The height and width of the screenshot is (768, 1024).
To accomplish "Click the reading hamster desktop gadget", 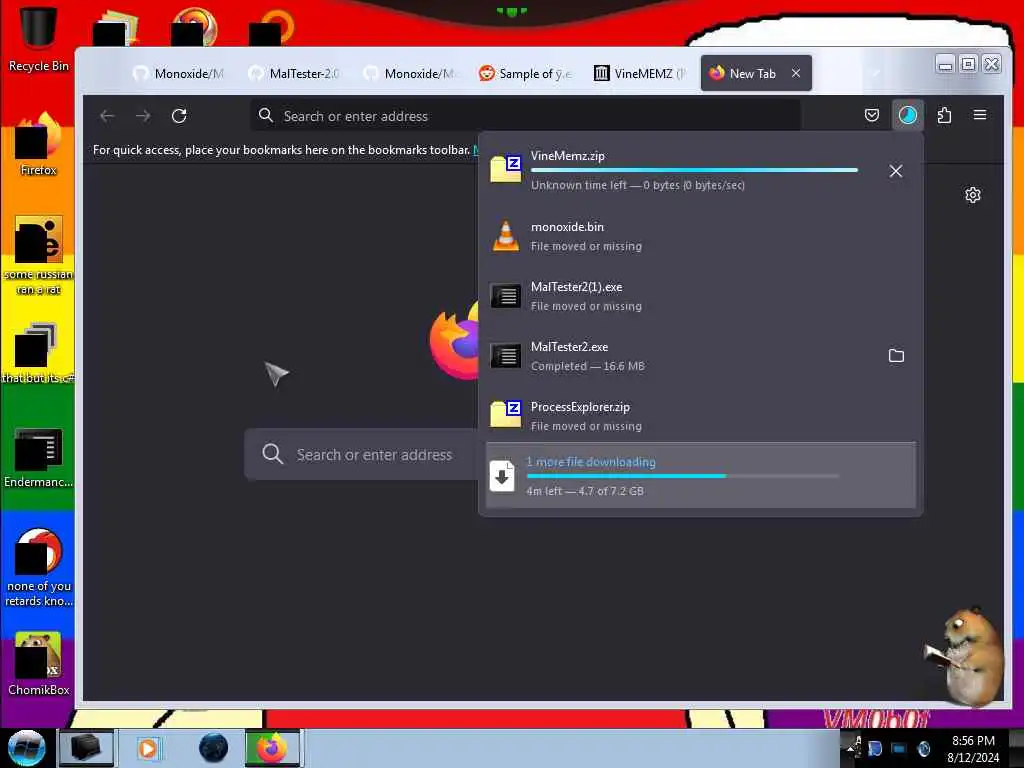I will point(965,657).
